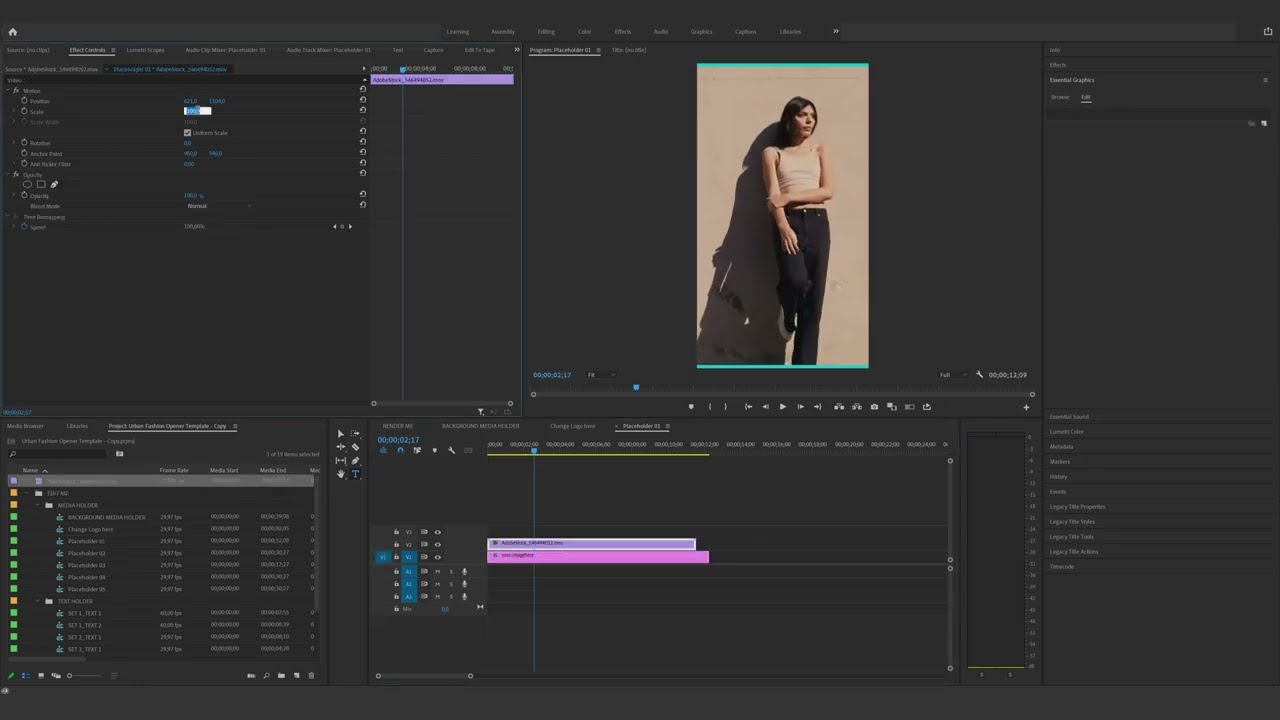This screenshot has height=720, width=1280.
Task: Open the Lumetri Scopes tab
Action: pyautogui.click(x=145, y=50)
